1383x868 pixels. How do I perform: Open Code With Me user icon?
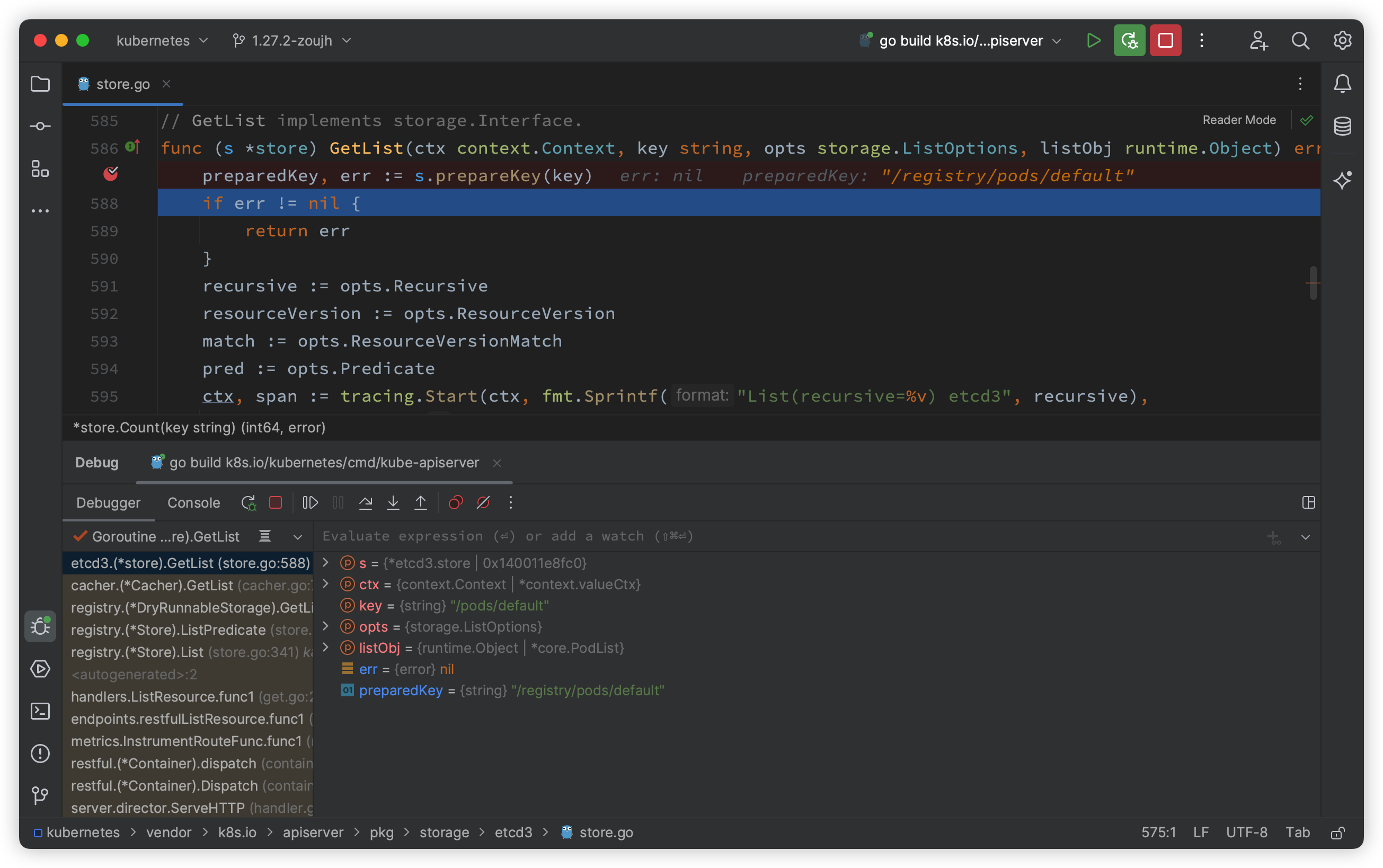point(1258,40)
